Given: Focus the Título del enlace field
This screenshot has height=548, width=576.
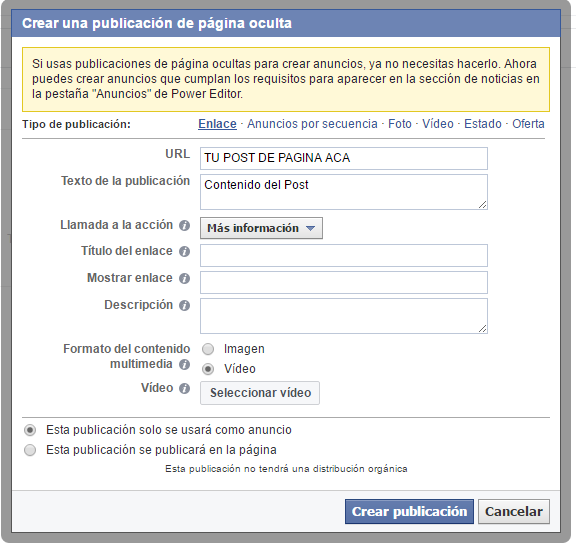Looking at the screenshot, I should (344, 255).
